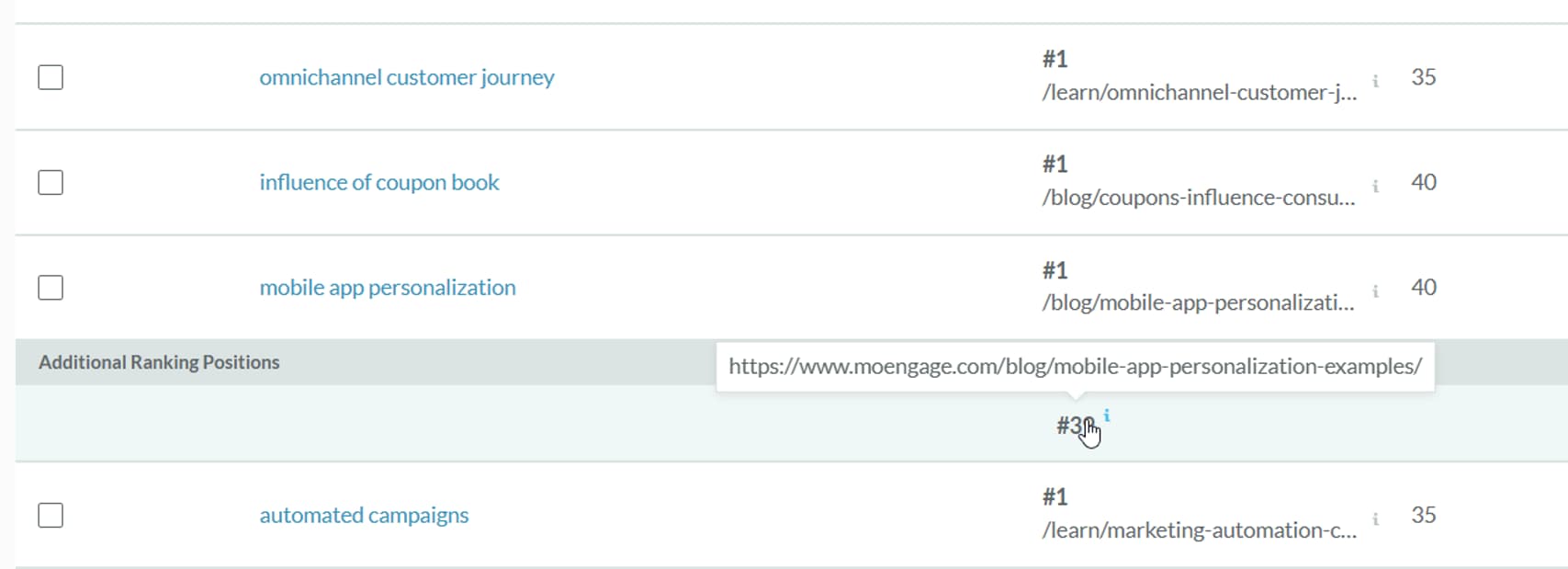Click the /blog/mobile-app-personalizati... ranking URL
Viewport: 1568px width, 569px height.
coord(1198,303)
